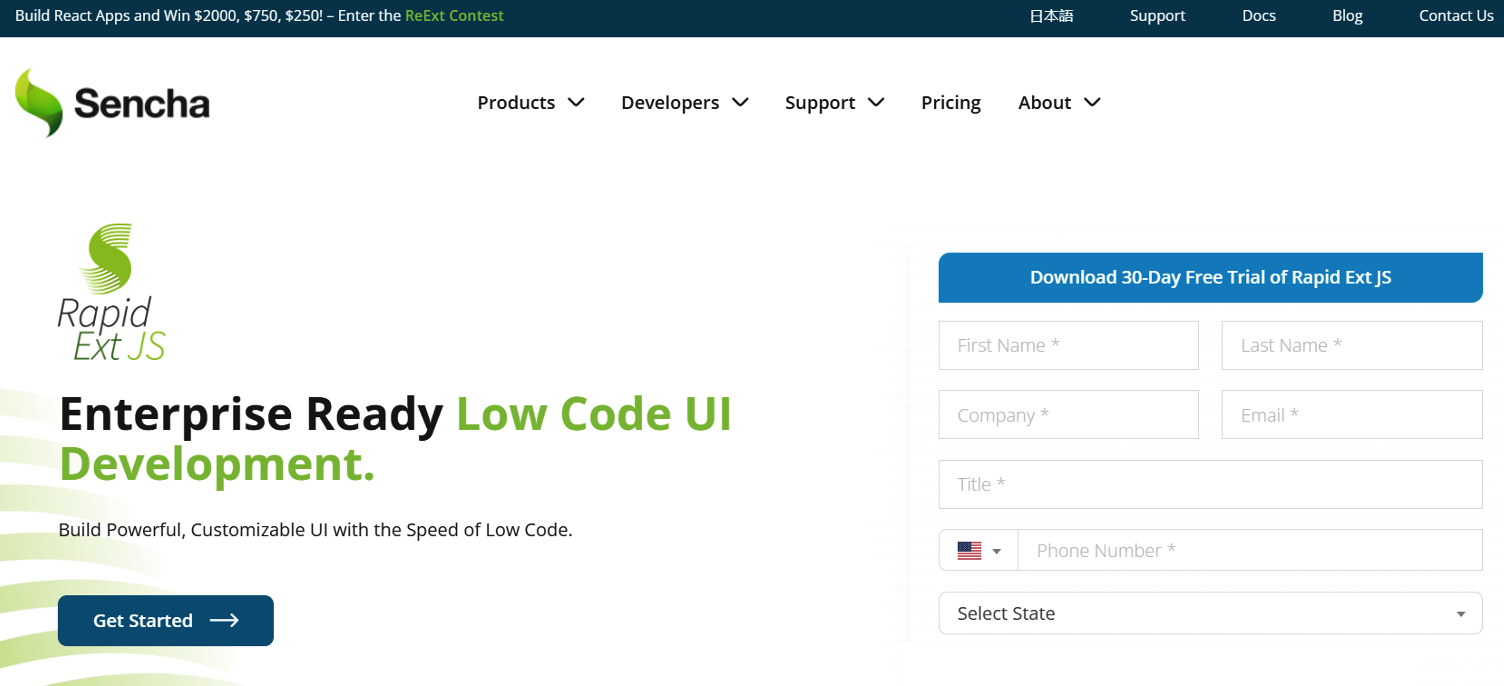Visit the Blog link
This screenshot has width=1504, height=686.
pos(1348,16)
